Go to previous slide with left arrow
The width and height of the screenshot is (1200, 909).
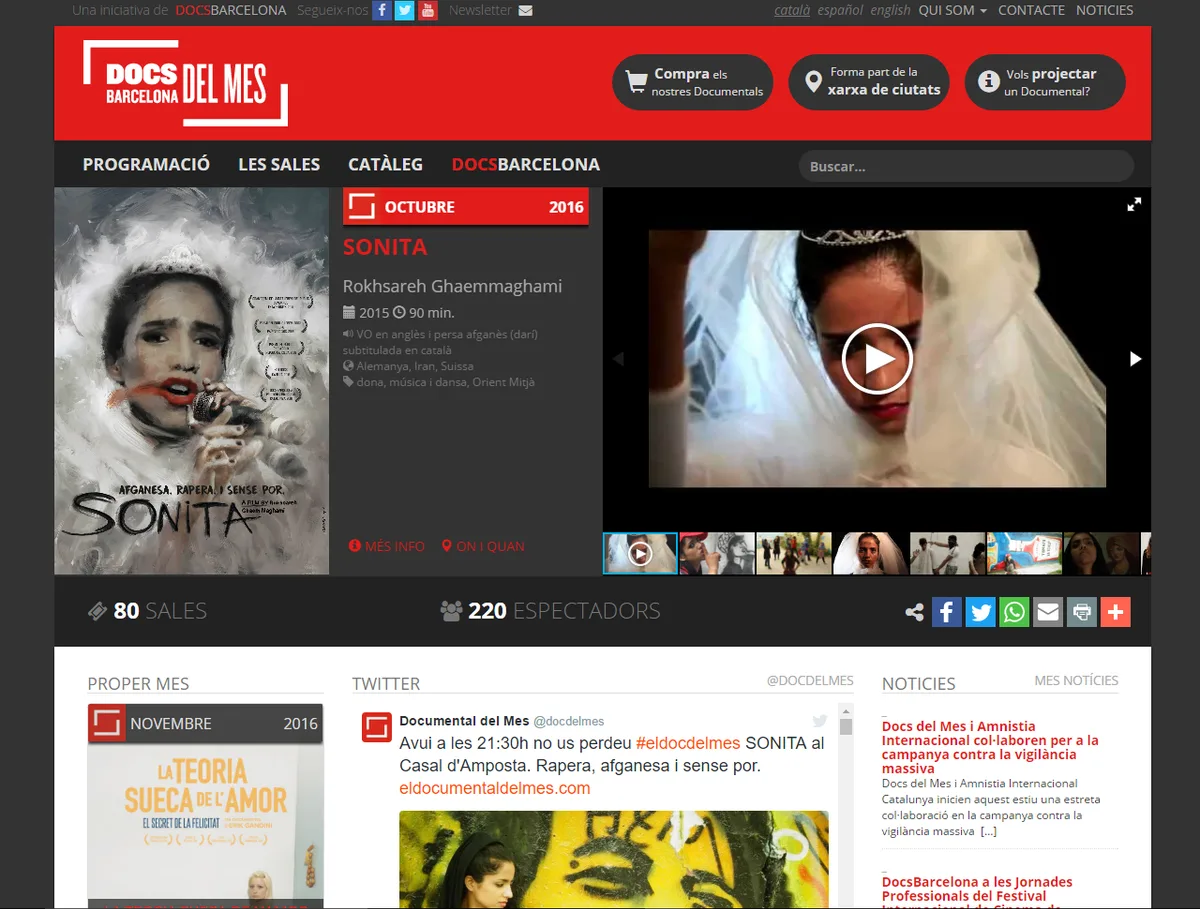[618, 359]
